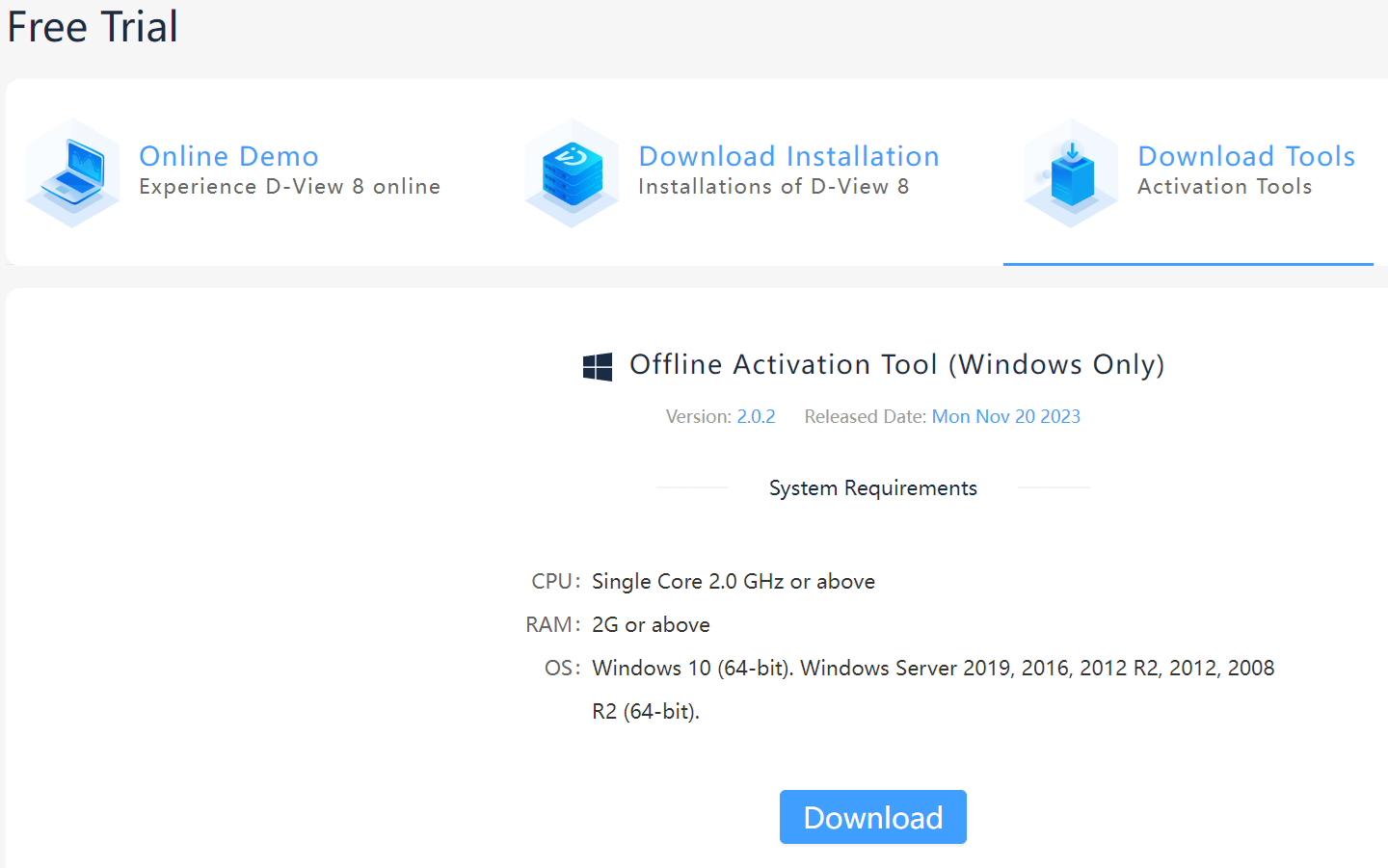
Task: Click the Free Trial heading
Action: pyautogui.click(x=93, y=26)
